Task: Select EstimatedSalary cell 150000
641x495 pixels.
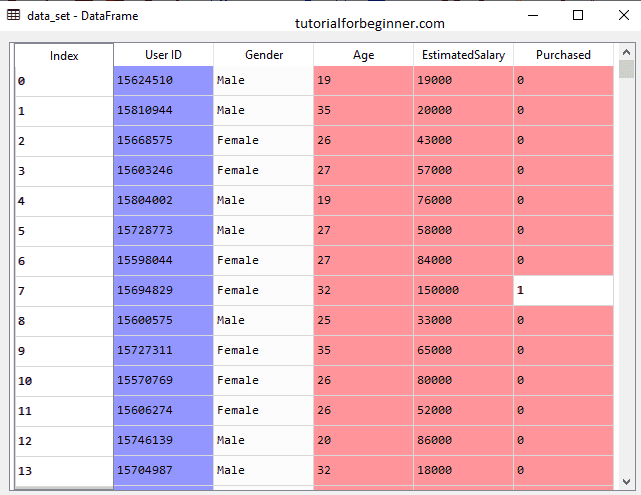Action: pyautogui.click(x=464, y=291)
